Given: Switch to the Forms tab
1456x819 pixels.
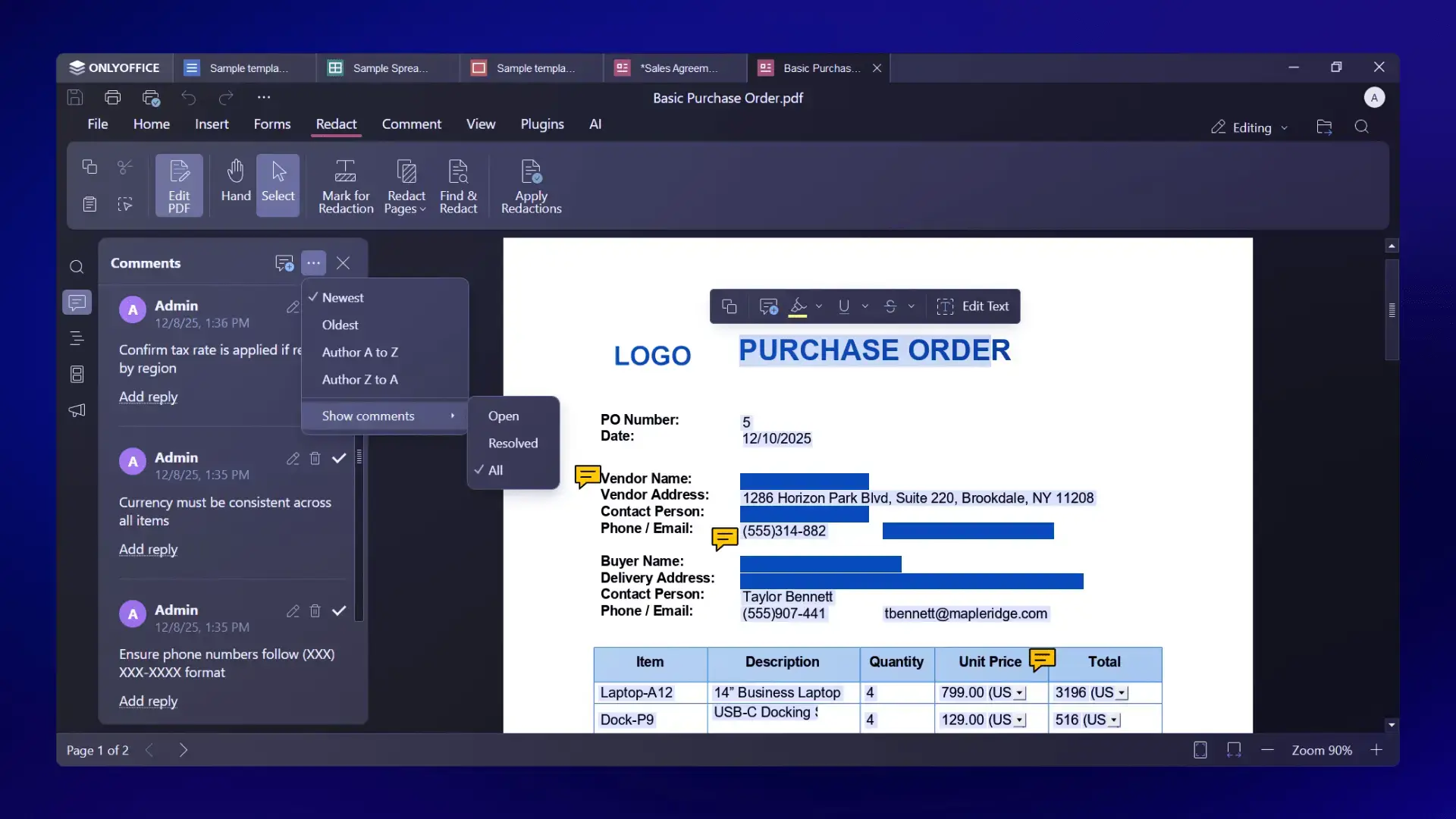Looking at the screenshot, I should (272, 124).
